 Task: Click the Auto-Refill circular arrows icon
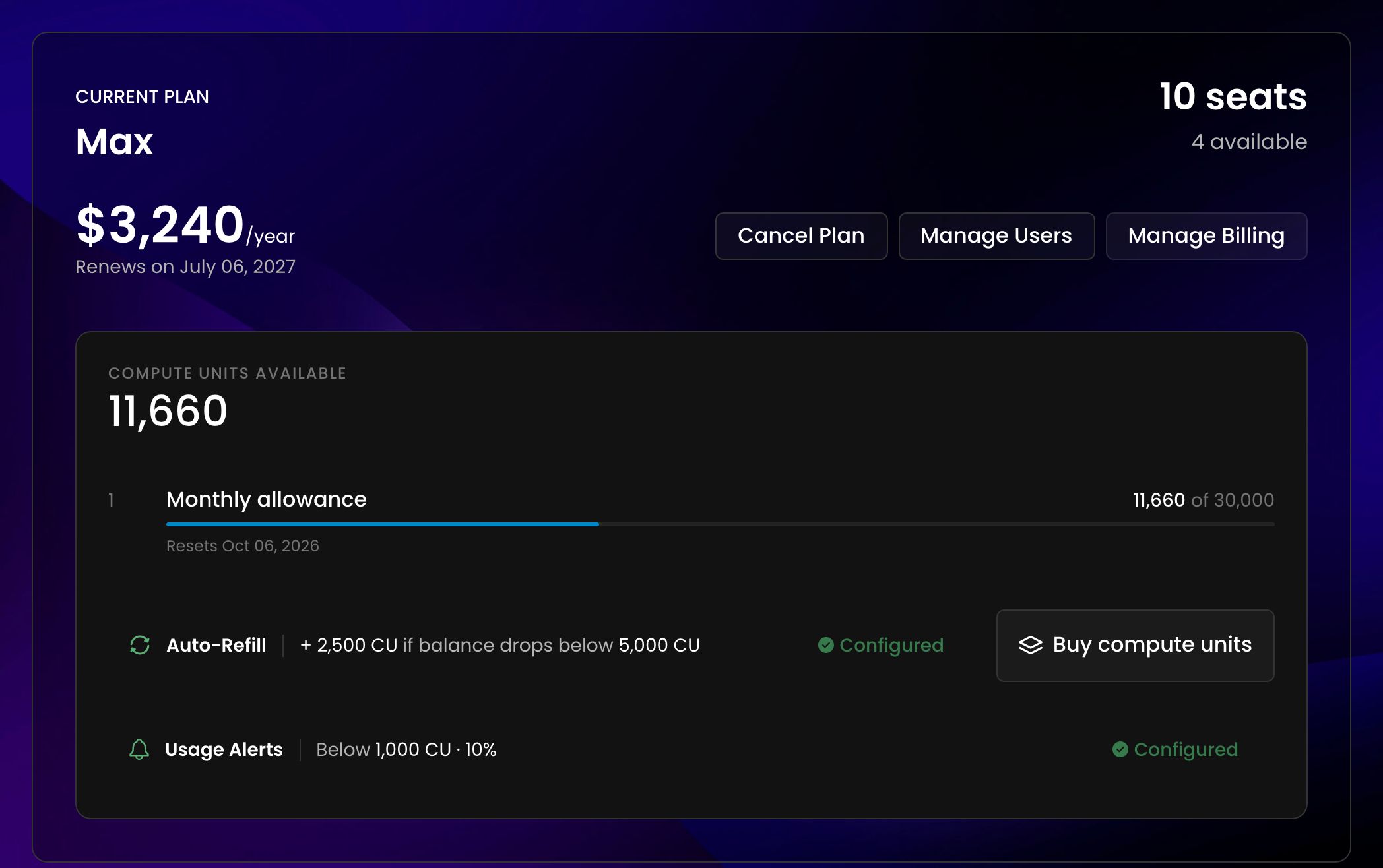pyautogui.click(x=140, y=645)
